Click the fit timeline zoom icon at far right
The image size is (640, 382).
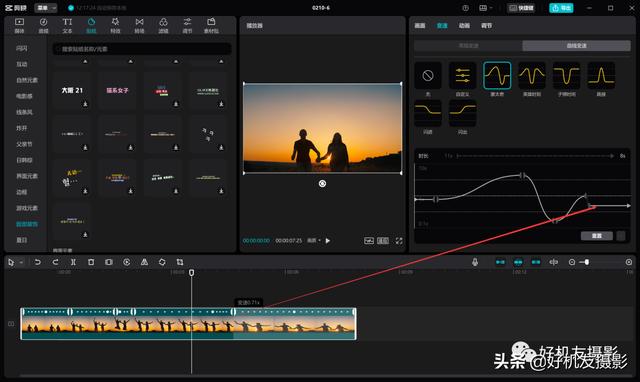coord(629,262)
